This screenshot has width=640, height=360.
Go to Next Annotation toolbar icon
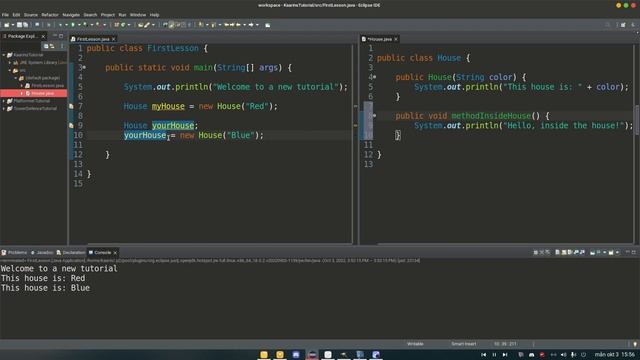pyautogui.click(x=201, y=25)
